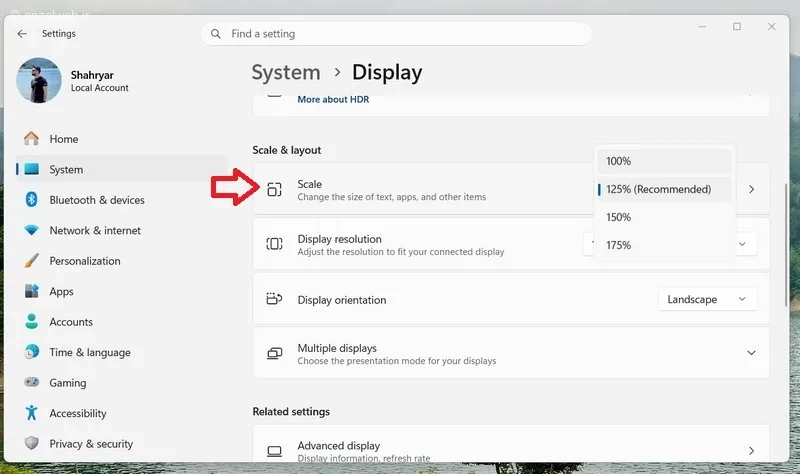Select the Network & internet Wi-Fi icon

(x=31, y=230)
